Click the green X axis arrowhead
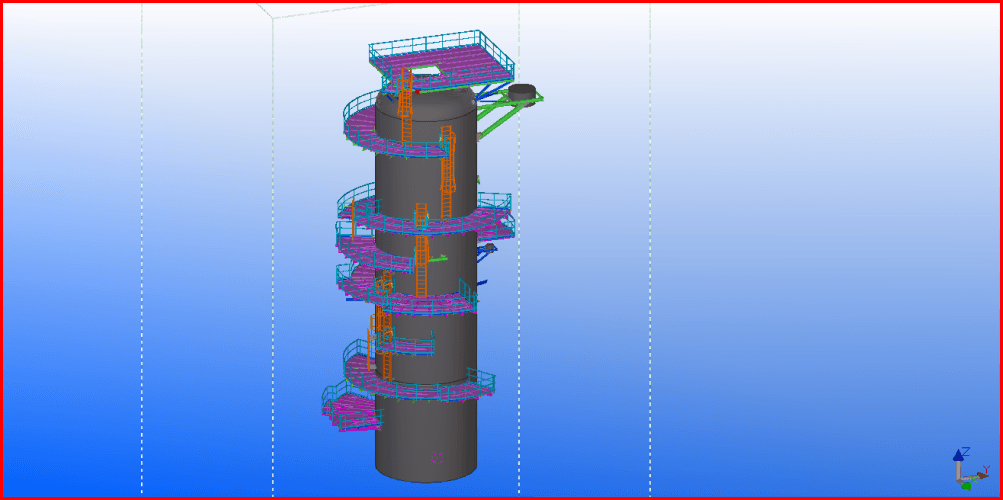 [966, 486]
